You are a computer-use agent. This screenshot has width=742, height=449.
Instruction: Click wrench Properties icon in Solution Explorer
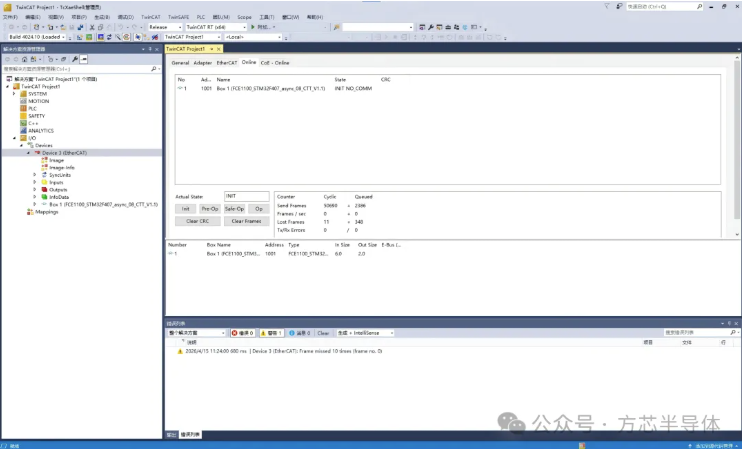75,59
